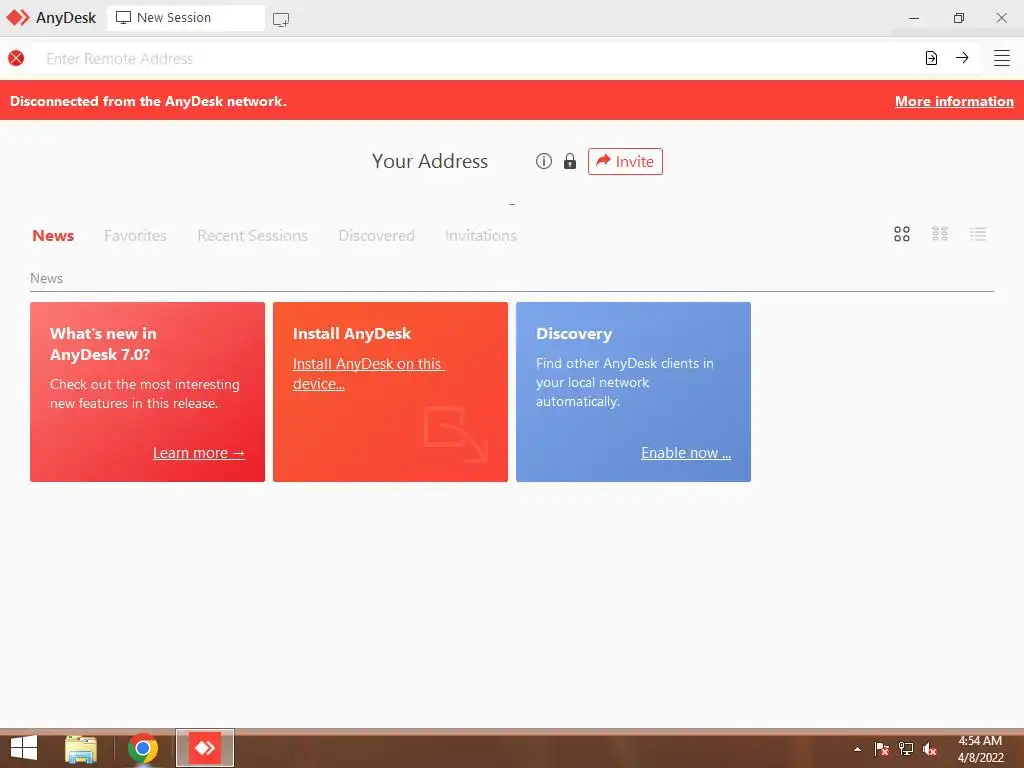
Task: Click the News section heading
Action: [46, 278]
